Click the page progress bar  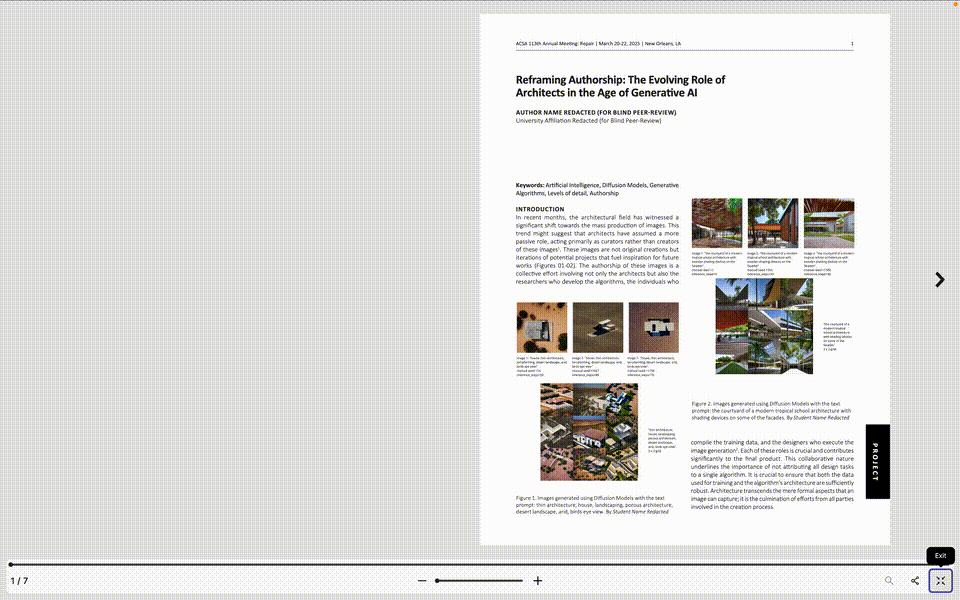tap(480, 564)
